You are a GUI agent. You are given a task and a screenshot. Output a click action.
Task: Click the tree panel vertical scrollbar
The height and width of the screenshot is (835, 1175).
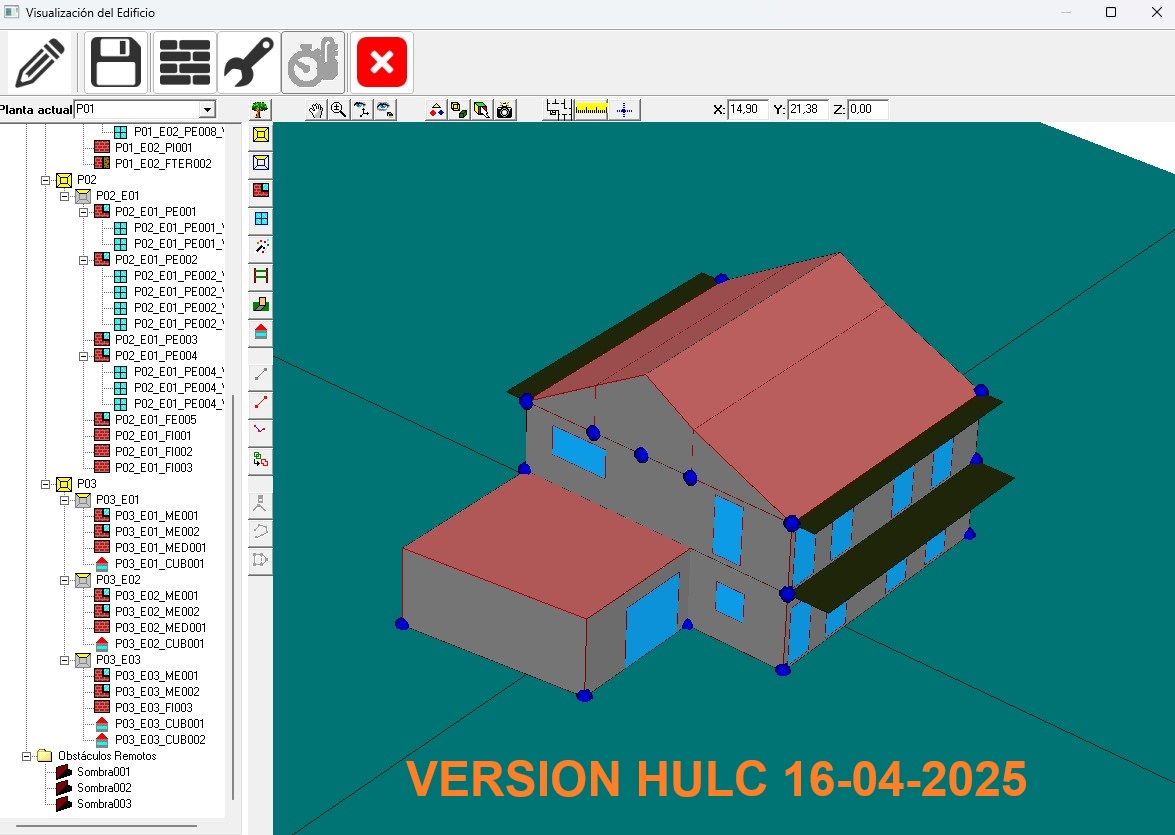pos(234,597)
